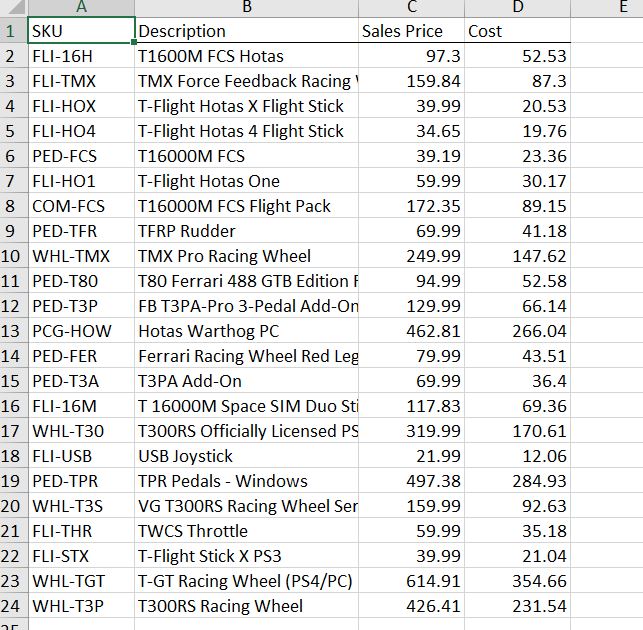Select sales price 497.38
The height and width of the screenshot is (630, 643).
pyautogui.click(x=411, y=481)
